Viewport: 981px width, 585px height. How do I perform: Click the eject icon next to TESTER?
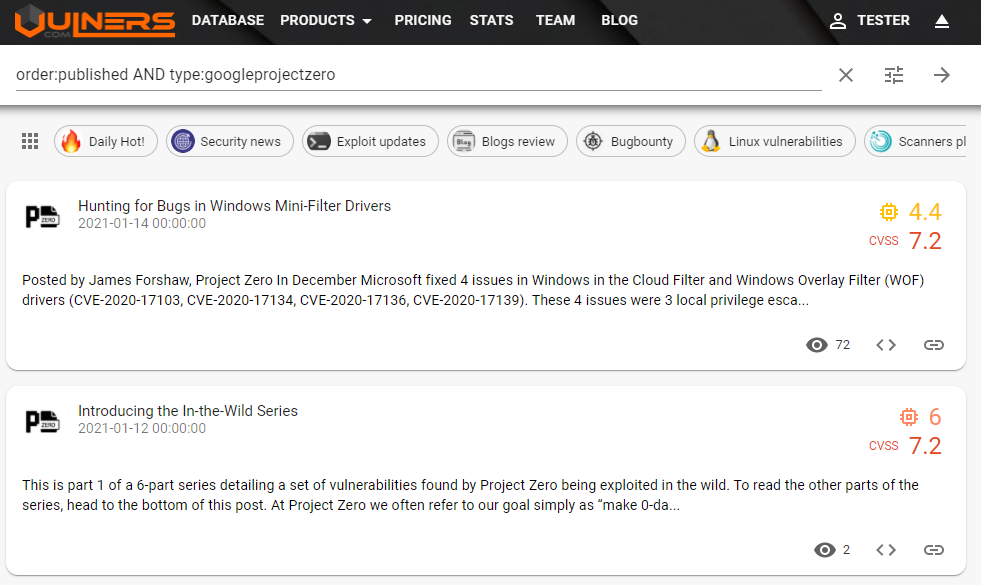point(941,21)
